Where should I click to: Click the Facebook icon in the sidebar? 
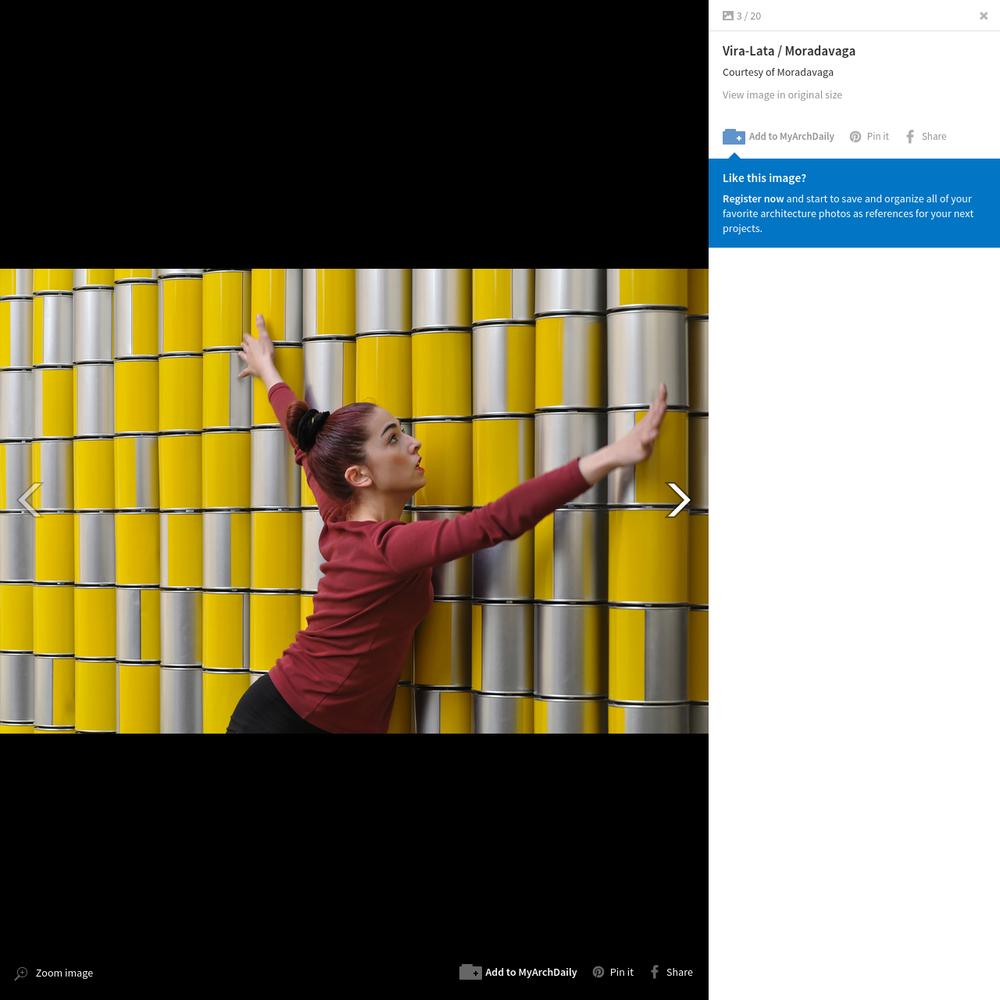pyautogui.click(x=910, y=136)
